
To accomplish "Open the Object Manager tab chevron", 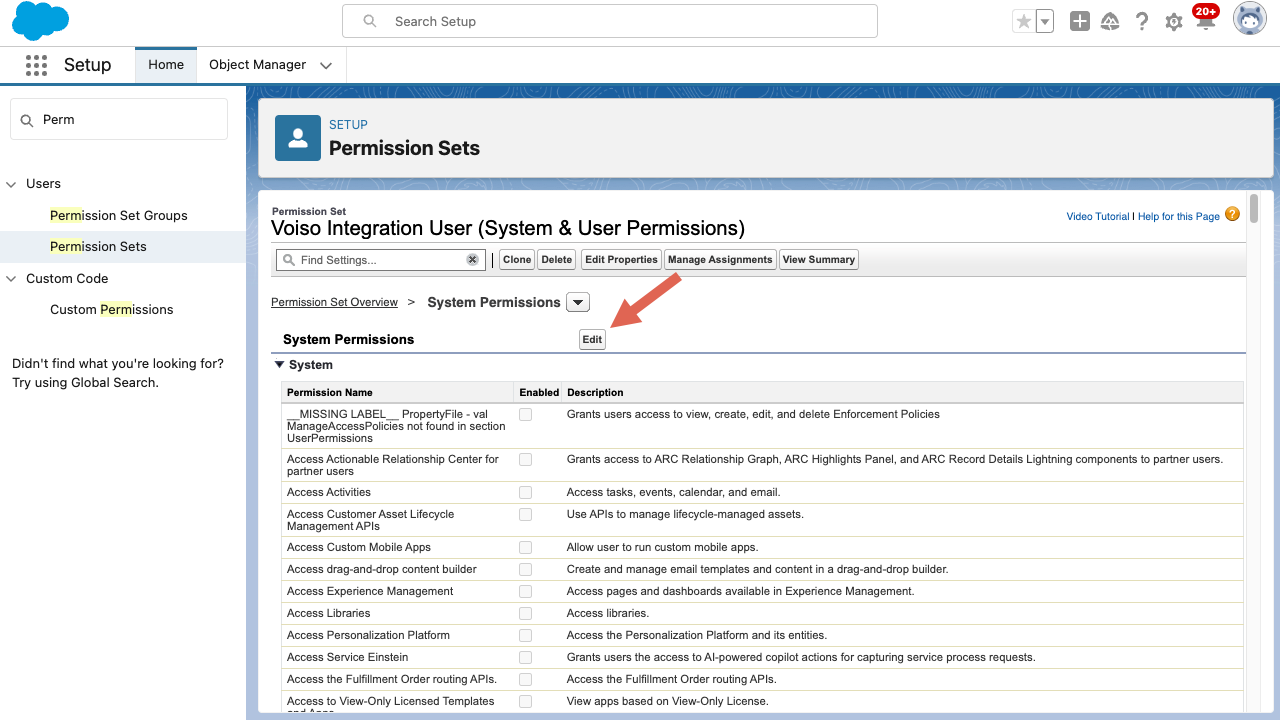I will [x=326, y=66].
